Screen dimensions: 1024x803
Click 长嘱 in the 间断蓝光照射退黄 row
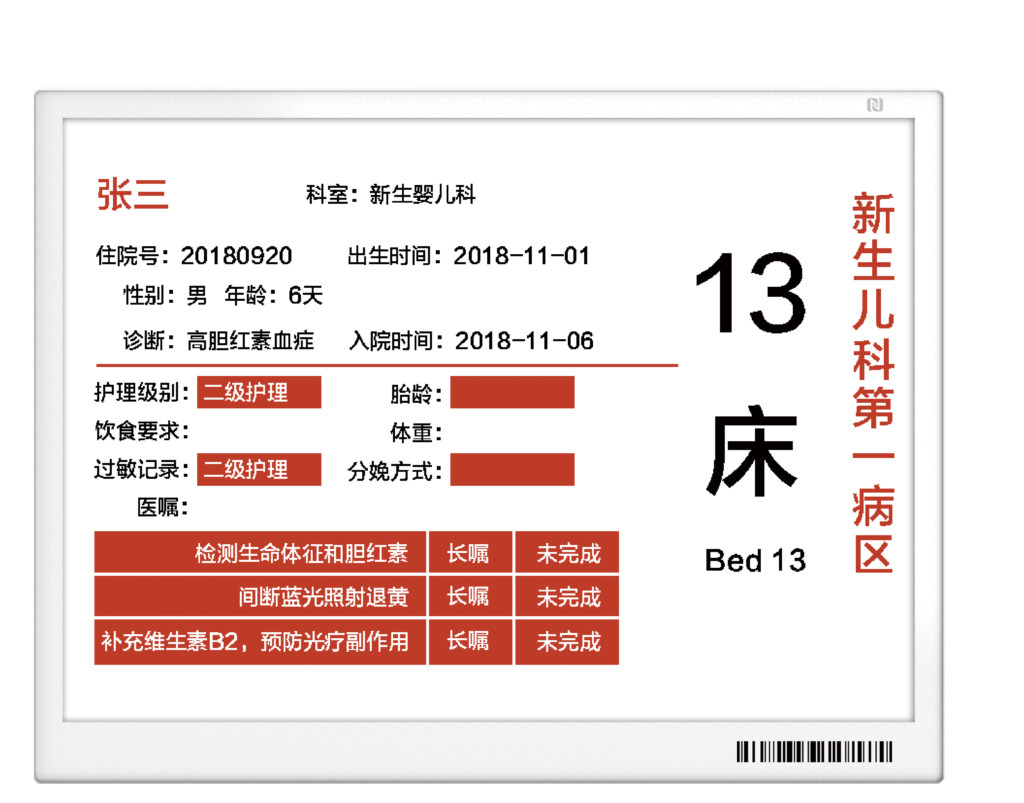(x=470, y=597)
